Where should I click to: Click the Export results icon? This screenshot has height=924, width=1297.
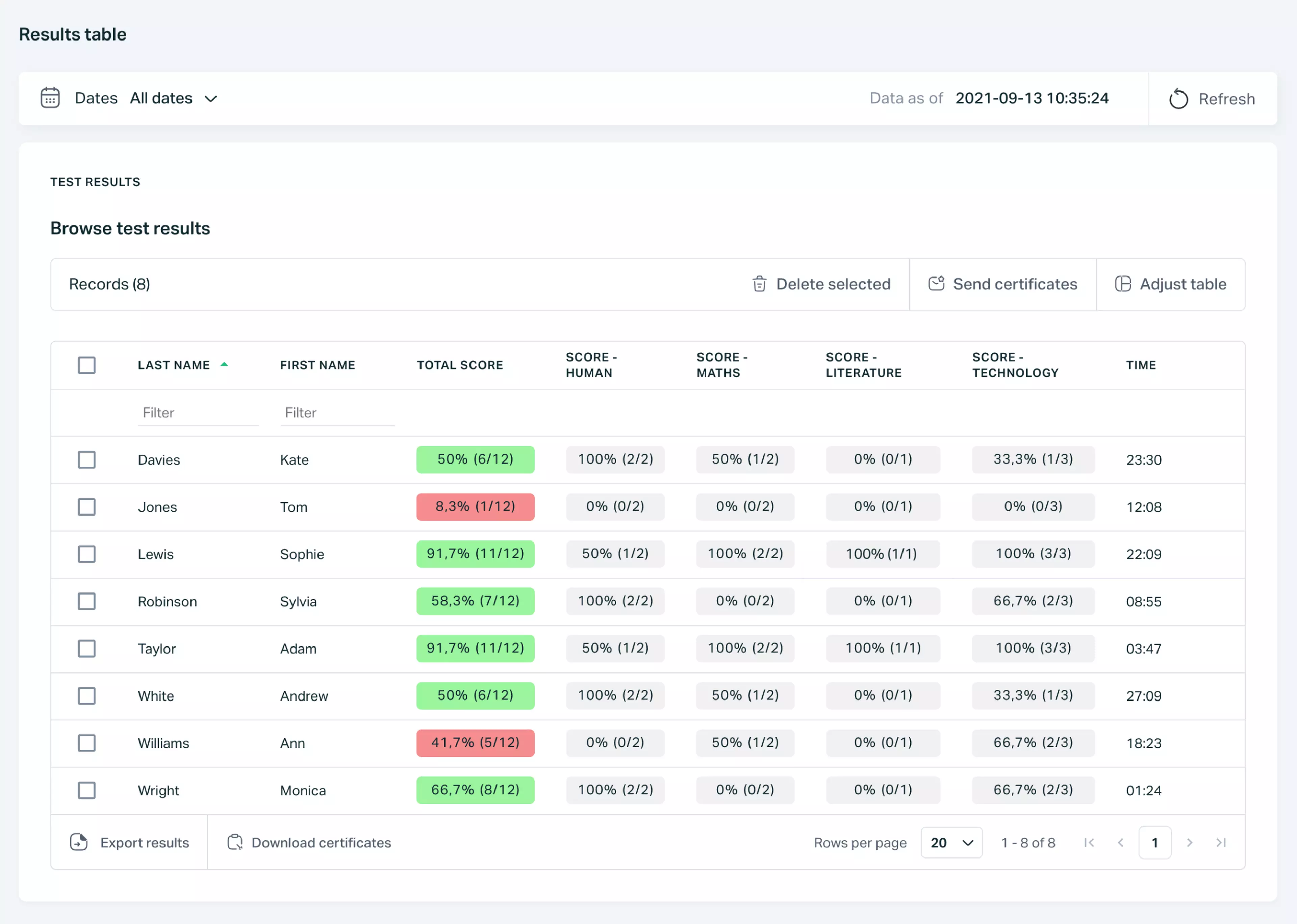[79, 843]
